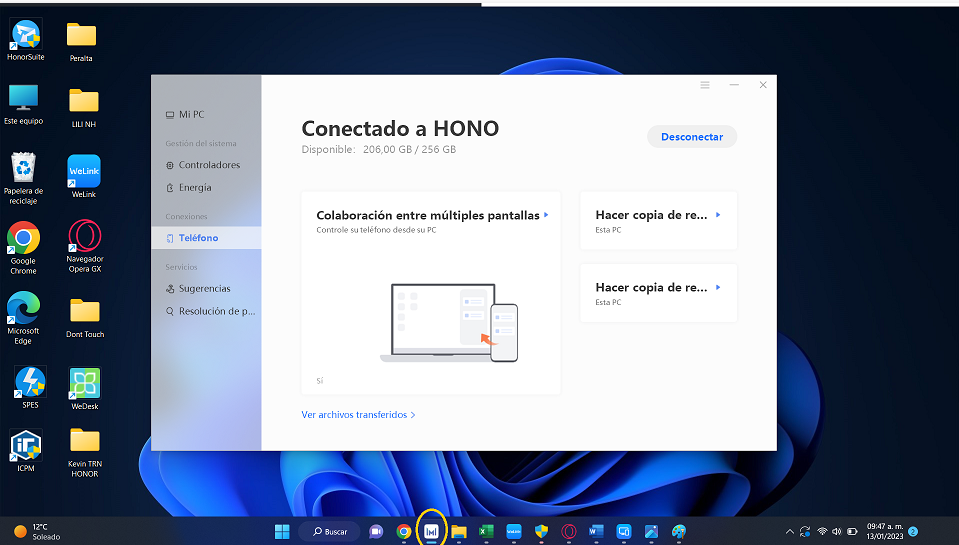Open Windows Start menu
The height and width of the screenshot is (545, 959).
283,531
